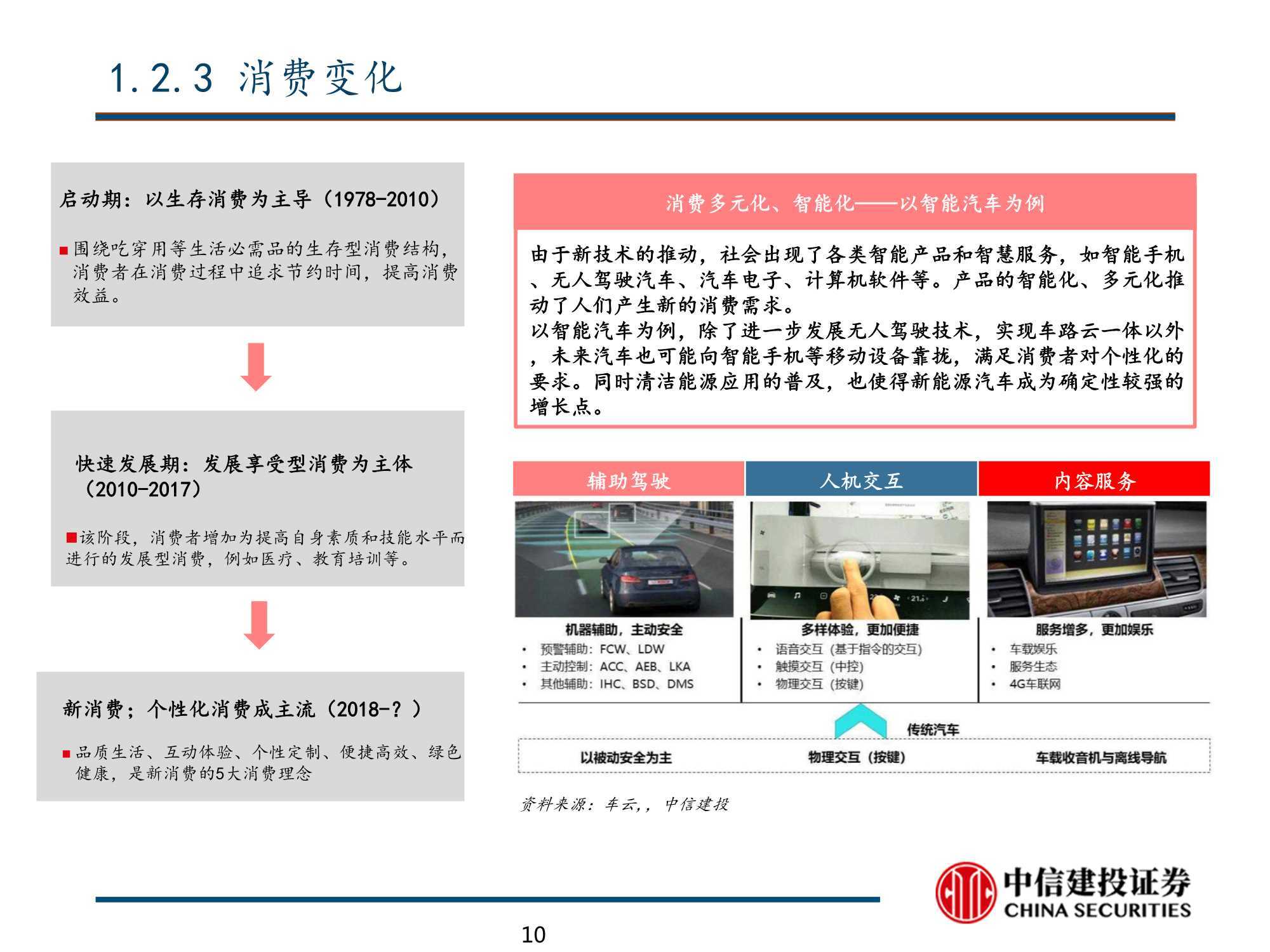Click the text 以被动安全为主

click(x=625, y=758)
